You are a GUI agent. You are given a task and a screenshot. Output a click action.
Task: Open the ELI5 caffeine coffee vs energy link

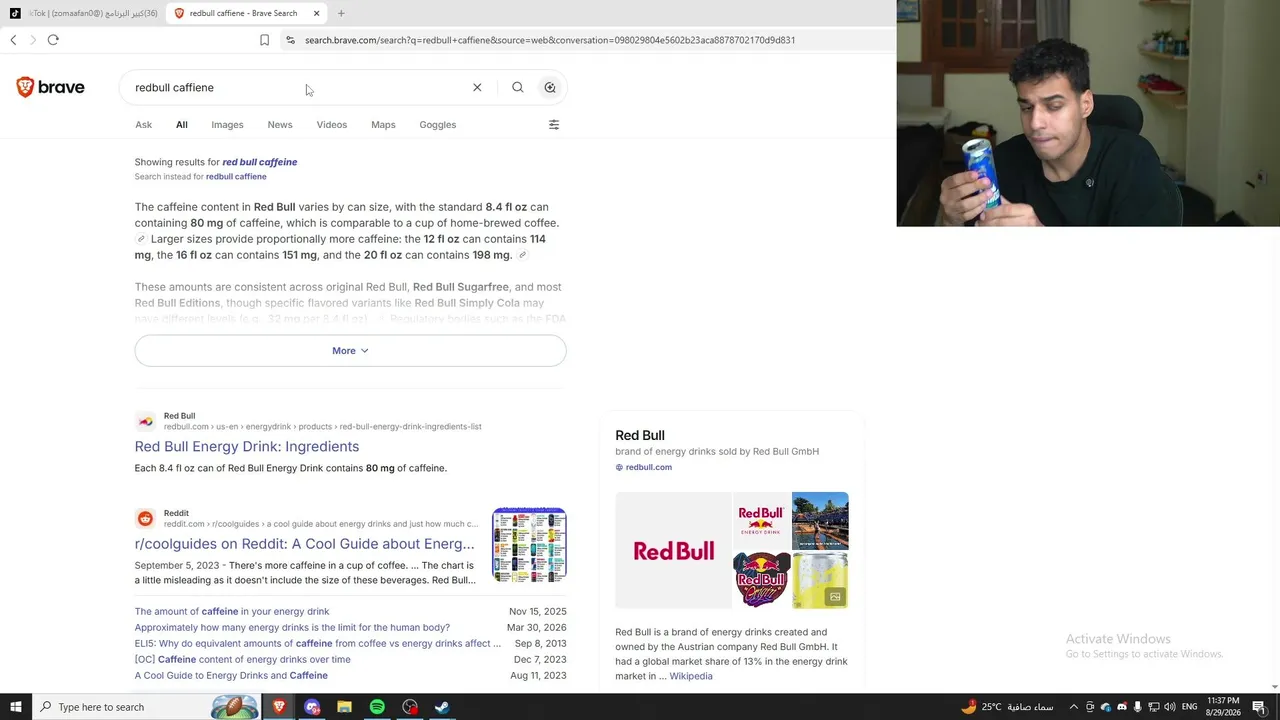(x=318, y=643)
